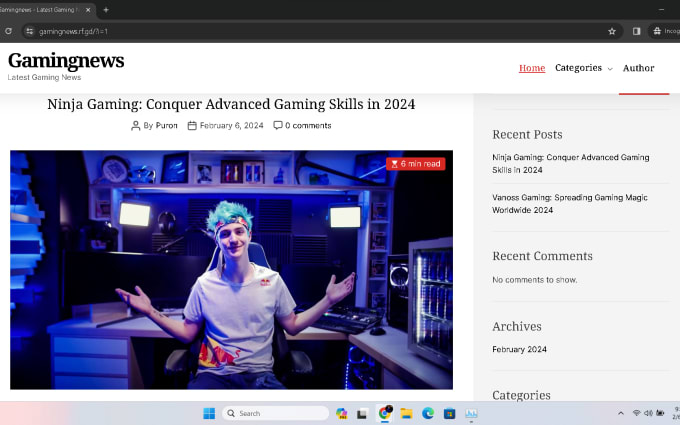The height and width of the screenshot is (425, 680).
Task: Open the browser side panel icon
Action: (x=636, y=31)
